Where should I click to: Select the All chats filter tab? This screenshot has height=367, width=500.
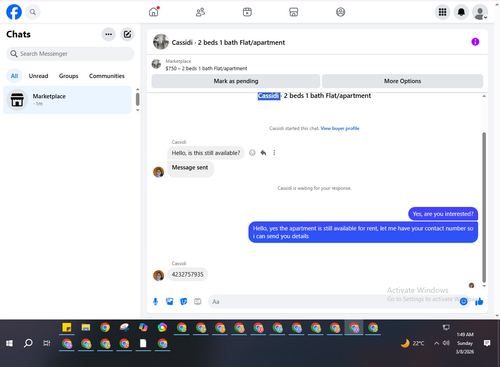(x=14, y=76)
